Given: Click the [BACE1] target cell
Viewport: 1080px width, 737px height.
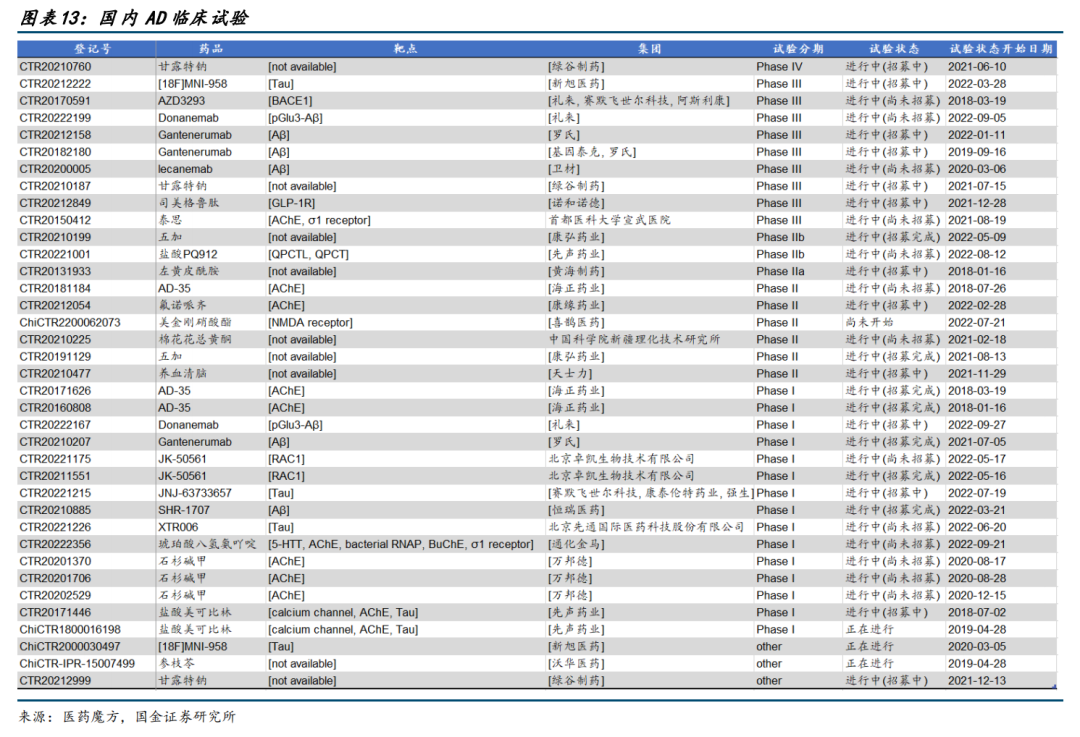Looking at the screenshot, I should click(290, 101).
